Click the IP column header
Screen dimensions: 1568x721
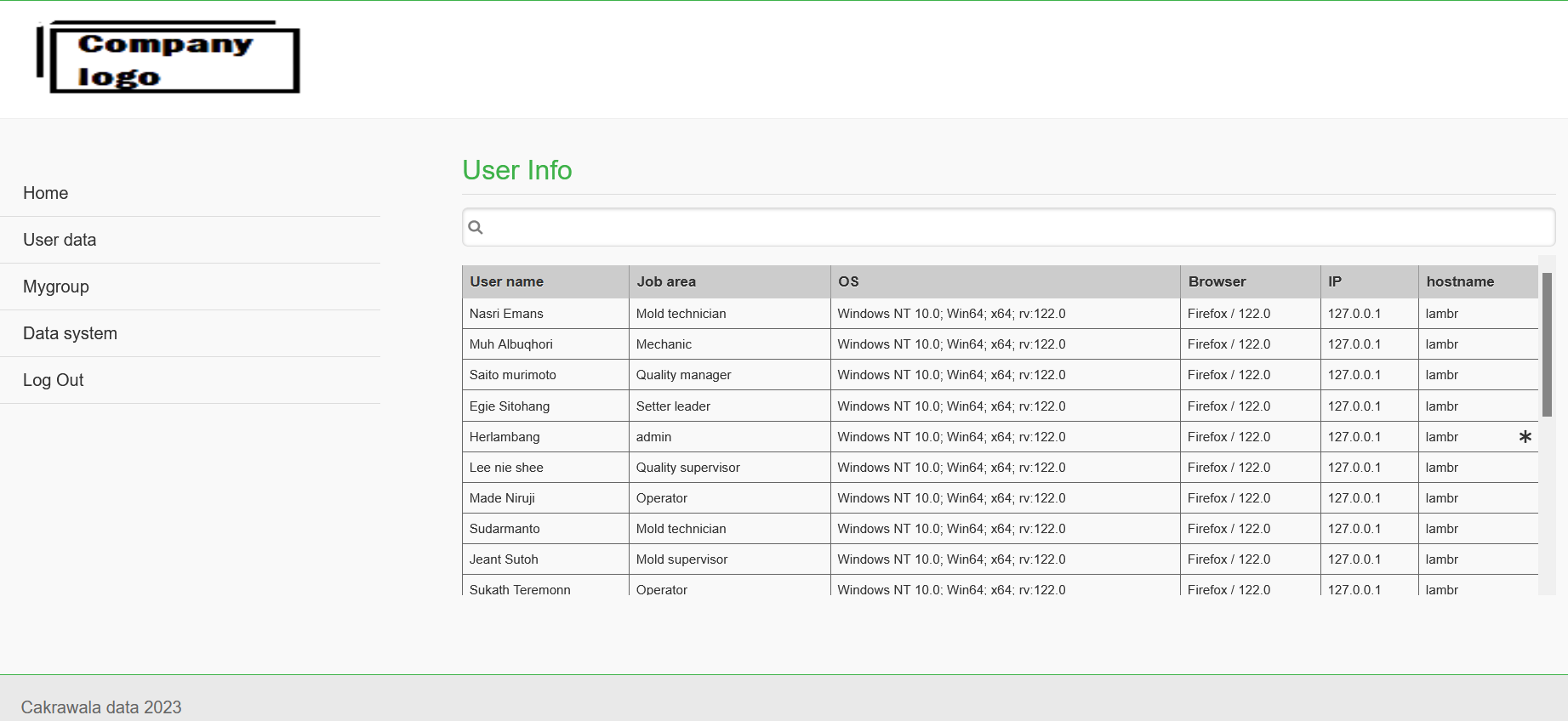point(1335,281)
